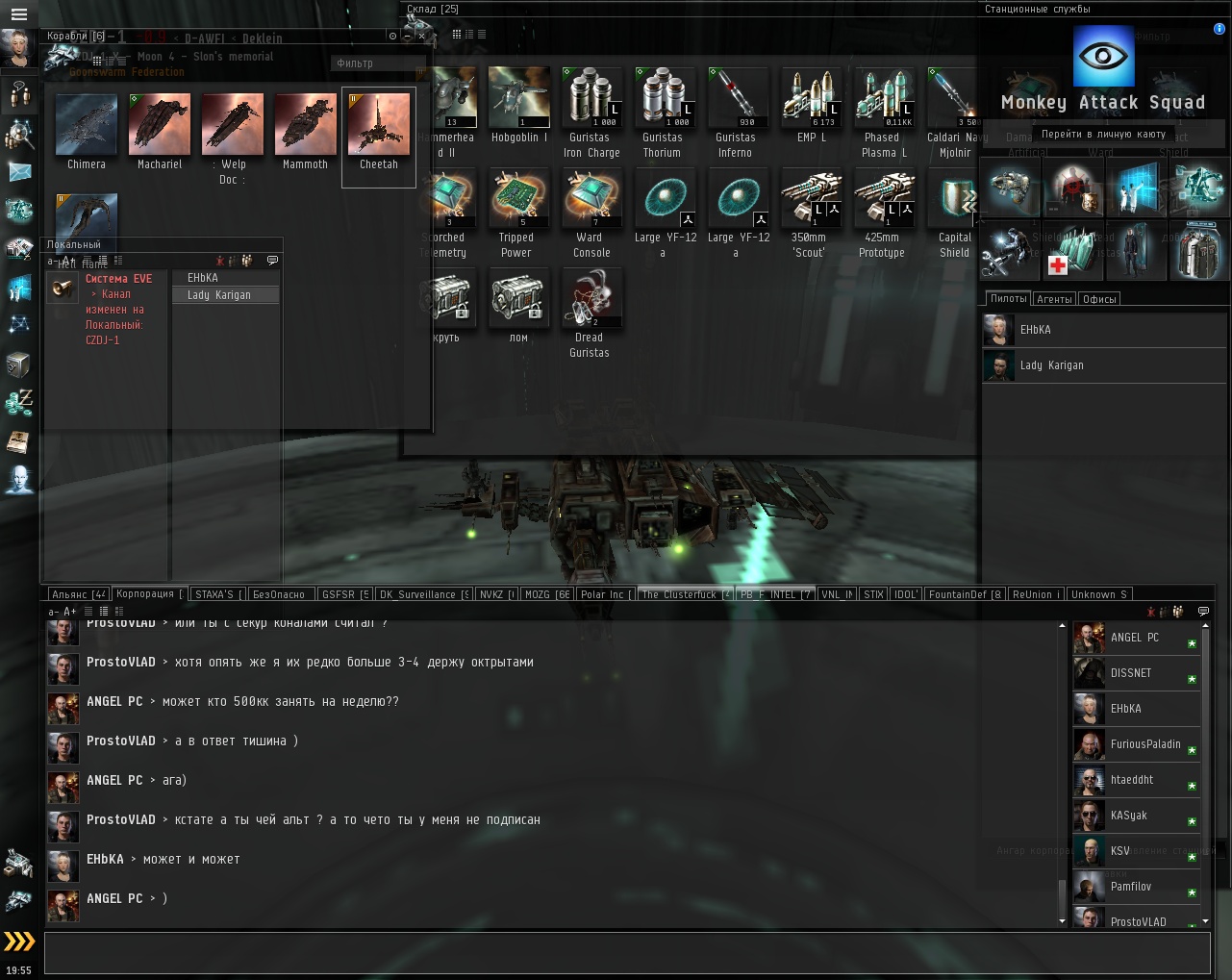The height and width of the screenshot is (980, 1232).
Task: Click the Фильтр field in the ships window
Action: pos(378,63)
